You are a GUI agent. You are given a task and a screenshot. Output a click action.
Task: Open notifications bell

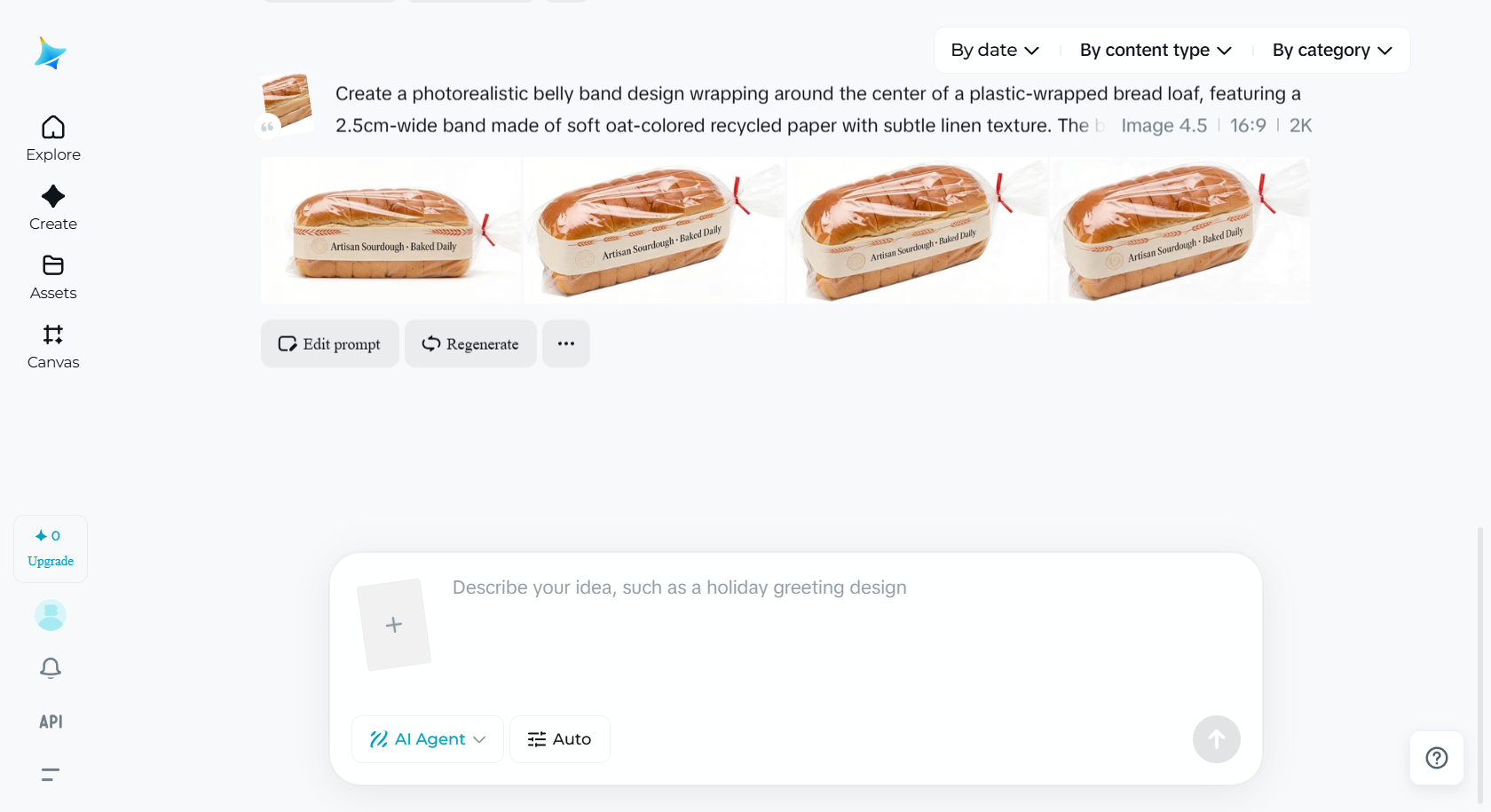(x=51, y=668)
